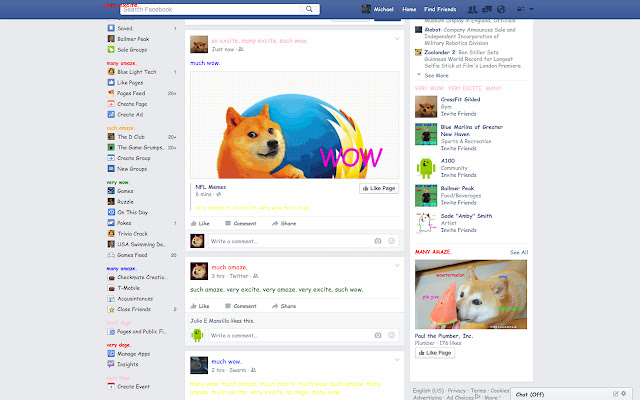Like the doge Firefox post
This screenshot has width=640, height=400.
pyautogui.click(x=200, y=223)
